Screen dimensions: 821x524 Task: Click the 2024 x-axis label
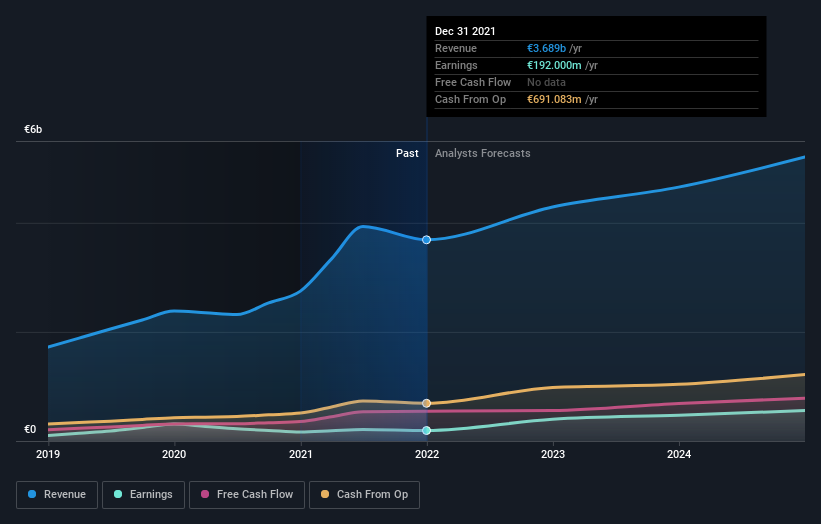(679, 454)
